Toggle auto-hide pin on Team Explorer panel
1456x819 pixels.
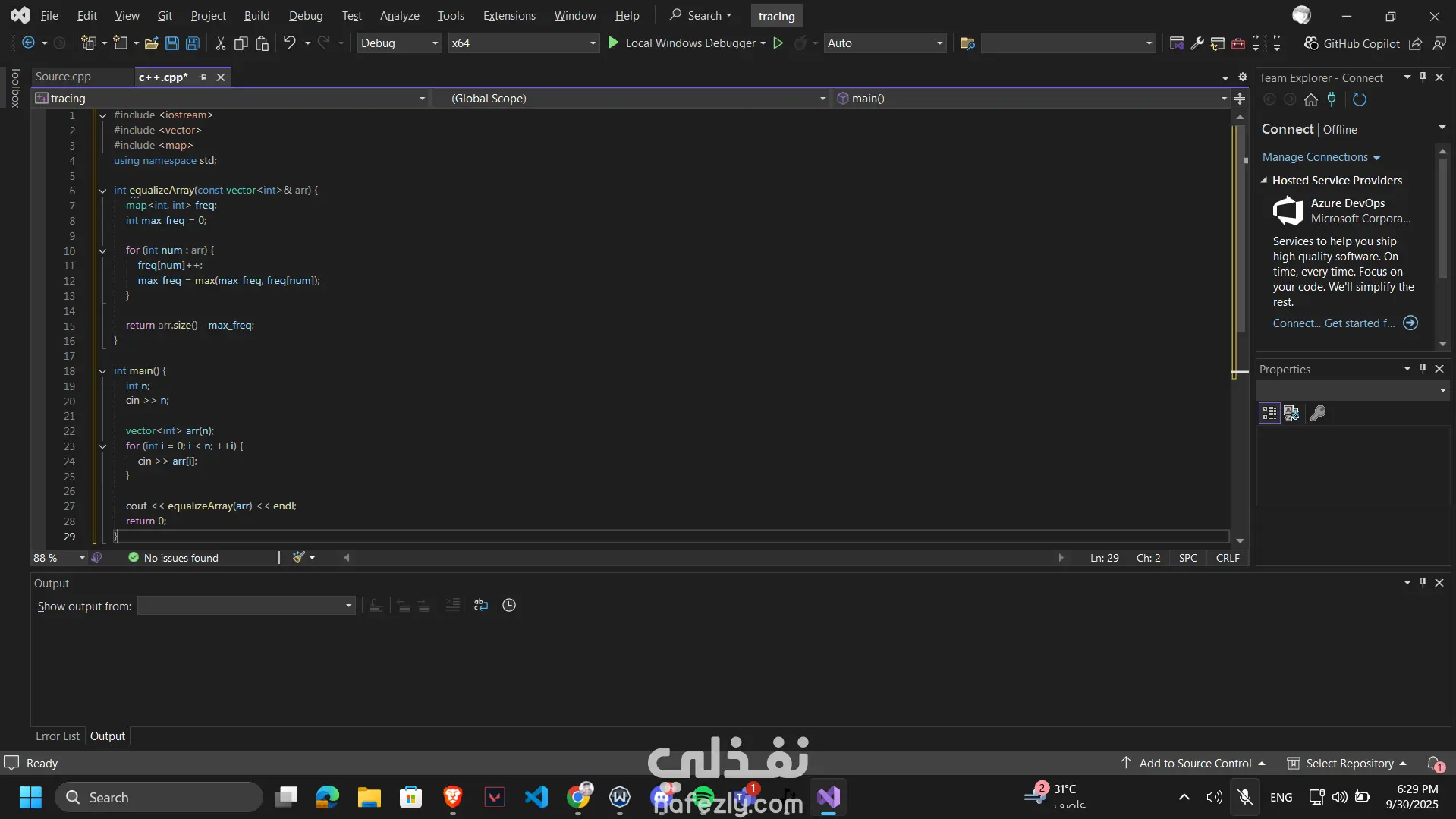click(1423, 77)
